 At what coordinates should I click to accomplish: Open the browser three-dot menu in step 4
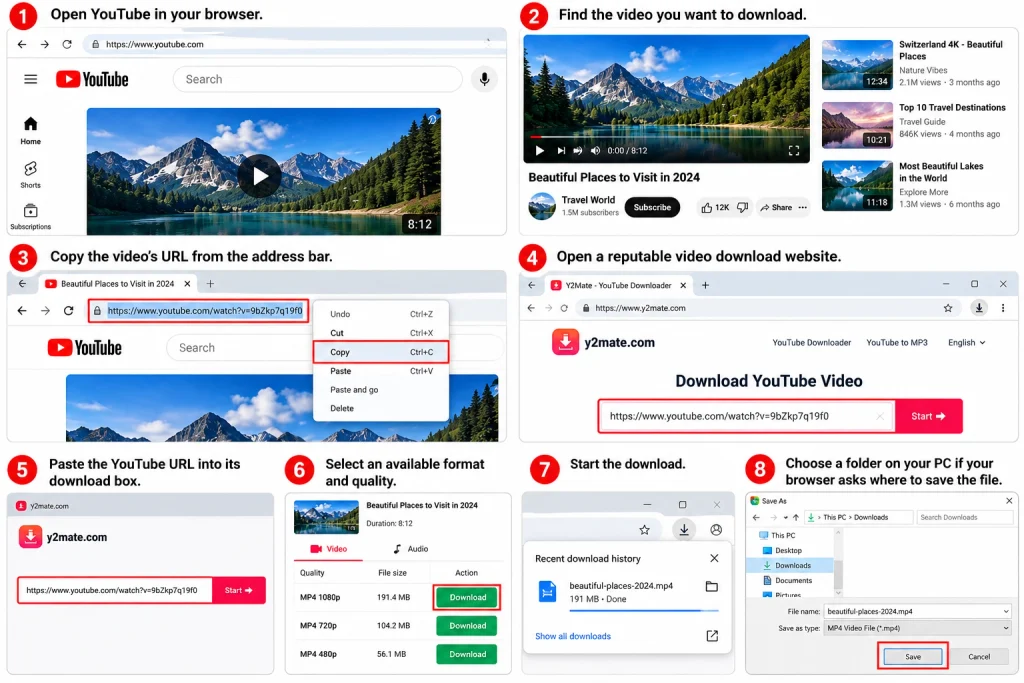coord(1003,308)
